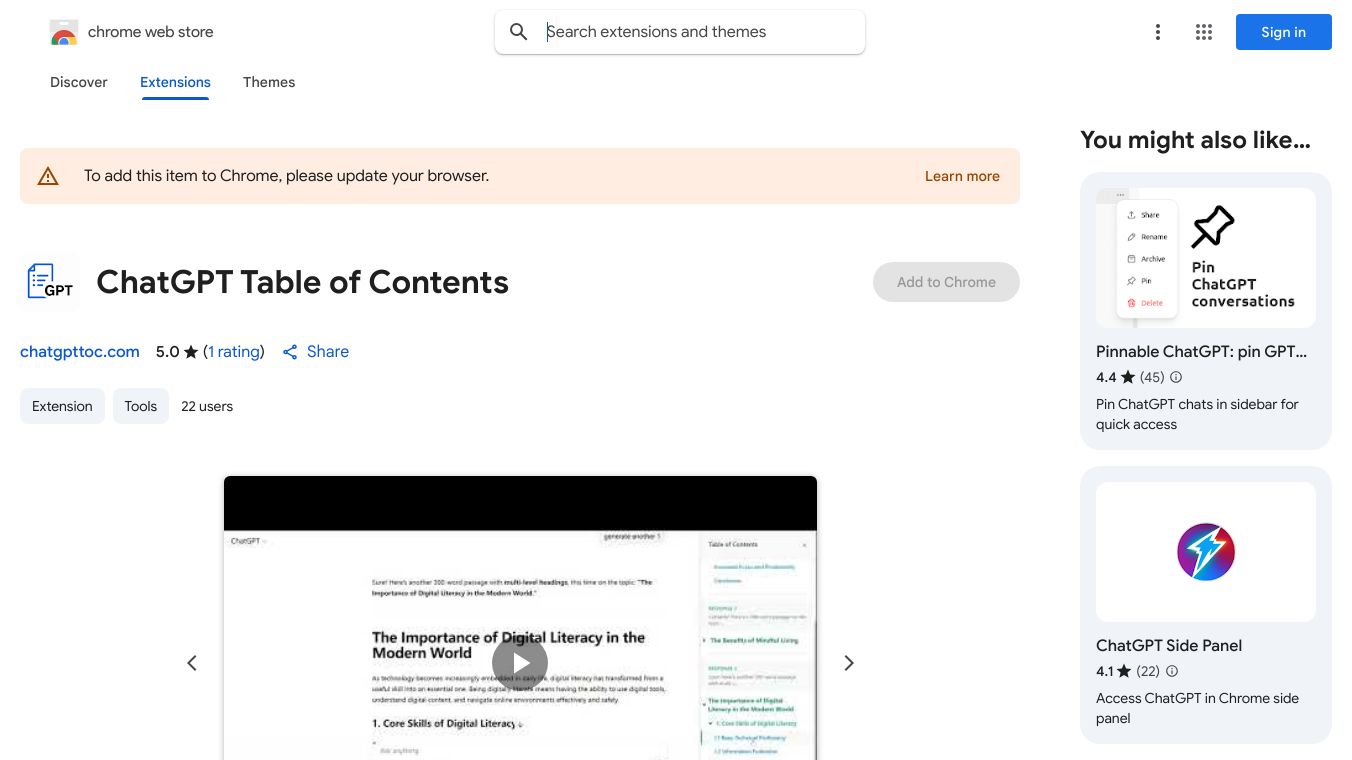
Task: Open the Discover tab
Action: pyautogui.click(x=78, y=82)
